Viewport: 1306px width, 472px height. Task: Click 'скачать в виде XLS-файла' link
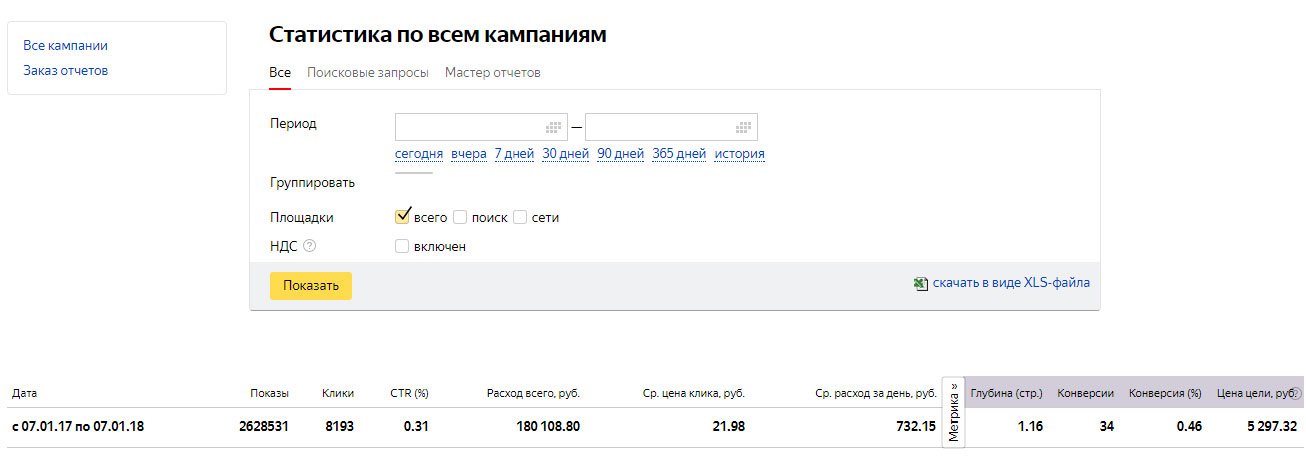1011,283
